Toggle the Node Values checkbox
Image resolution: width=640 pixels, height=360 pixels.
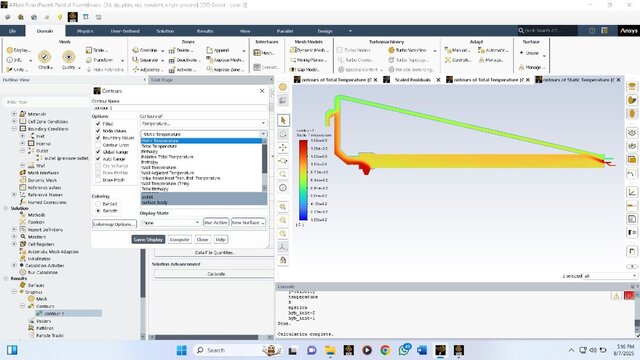click(x=98, y=131)
